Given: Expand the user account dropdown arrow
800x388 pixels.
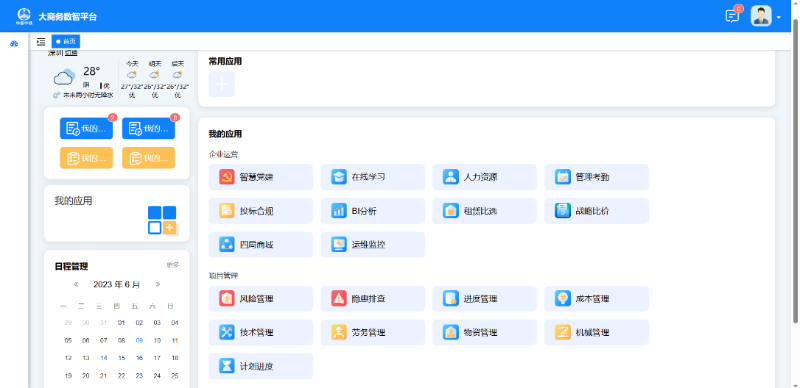Looking at the screenshot, I should 779,17.
